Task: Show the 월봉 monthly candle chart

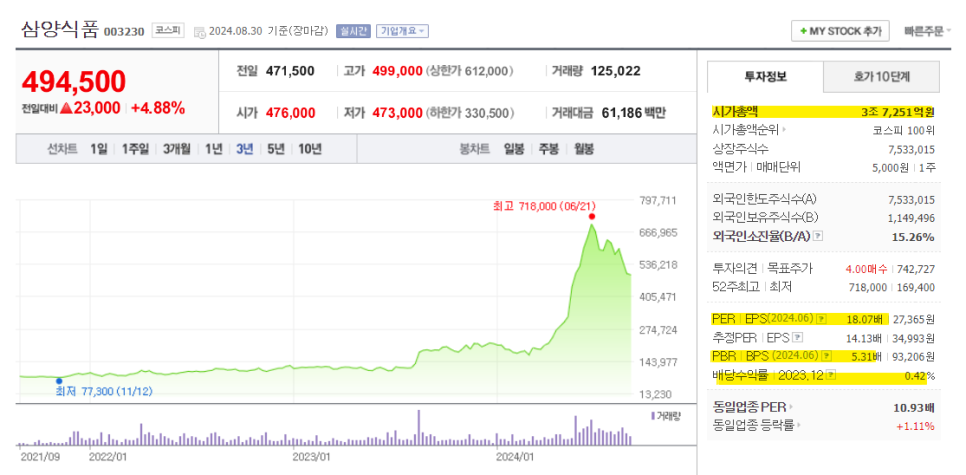Action: click(583, 149)
